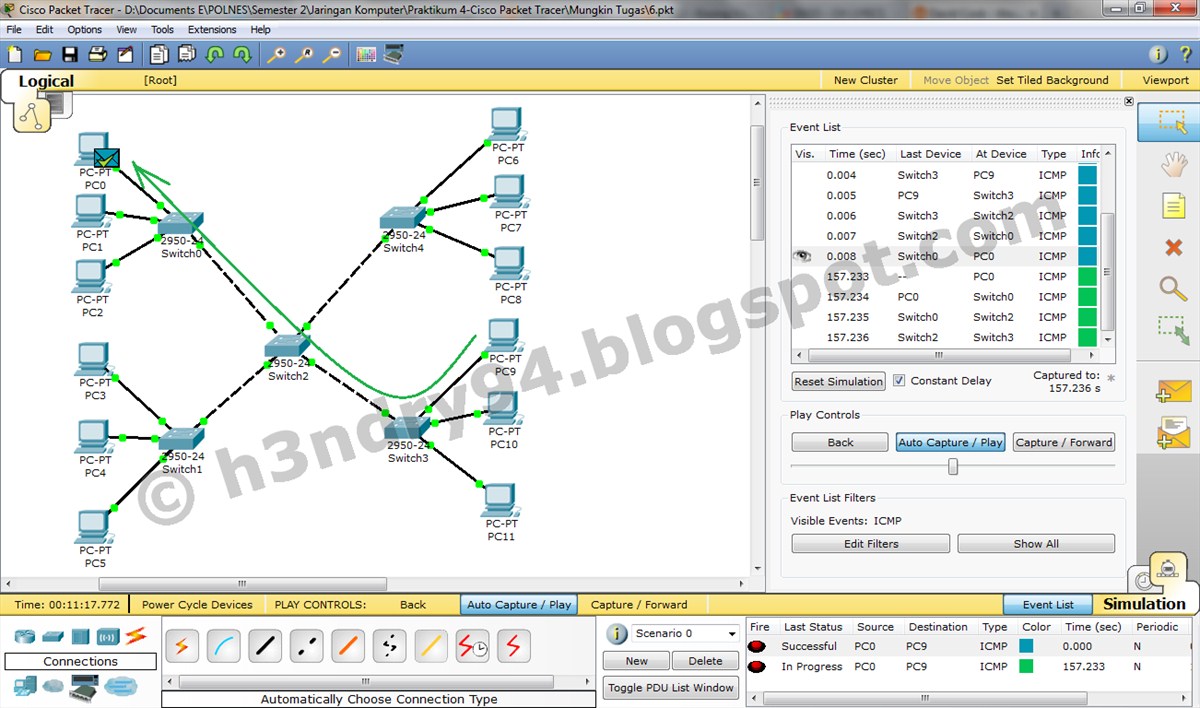The height and width of the screenshot is (708, 1200).
Task: Open the Tools menu
Action: (x=163, y=30)
